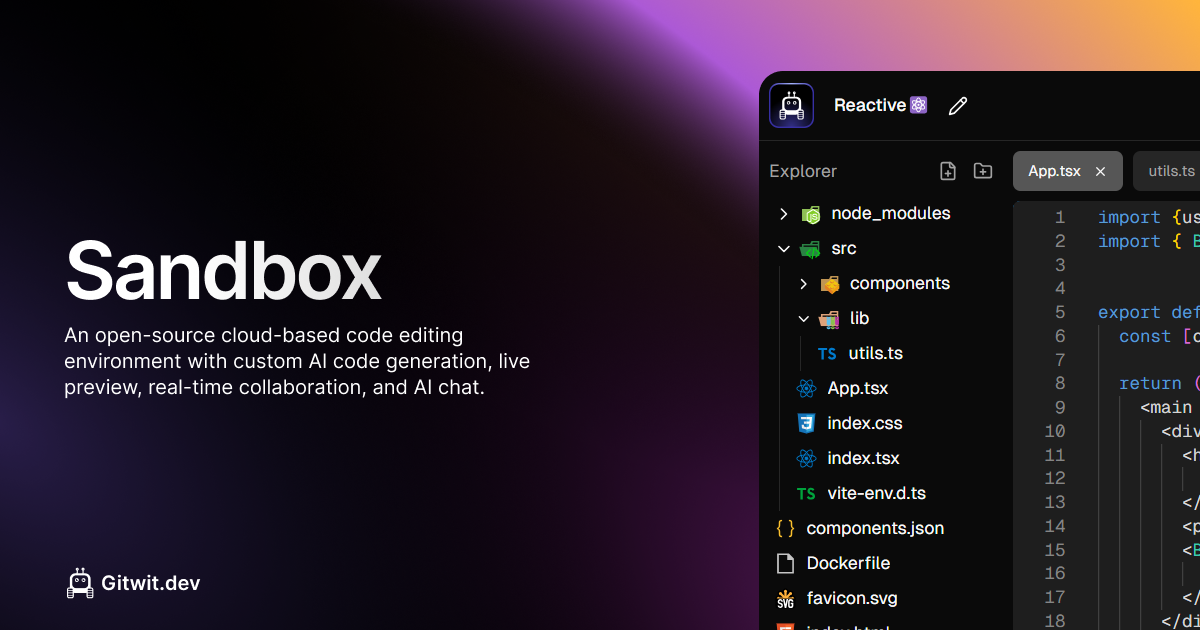
Task: Expand the node_modules folder
Action: click(x=783, y=213)
